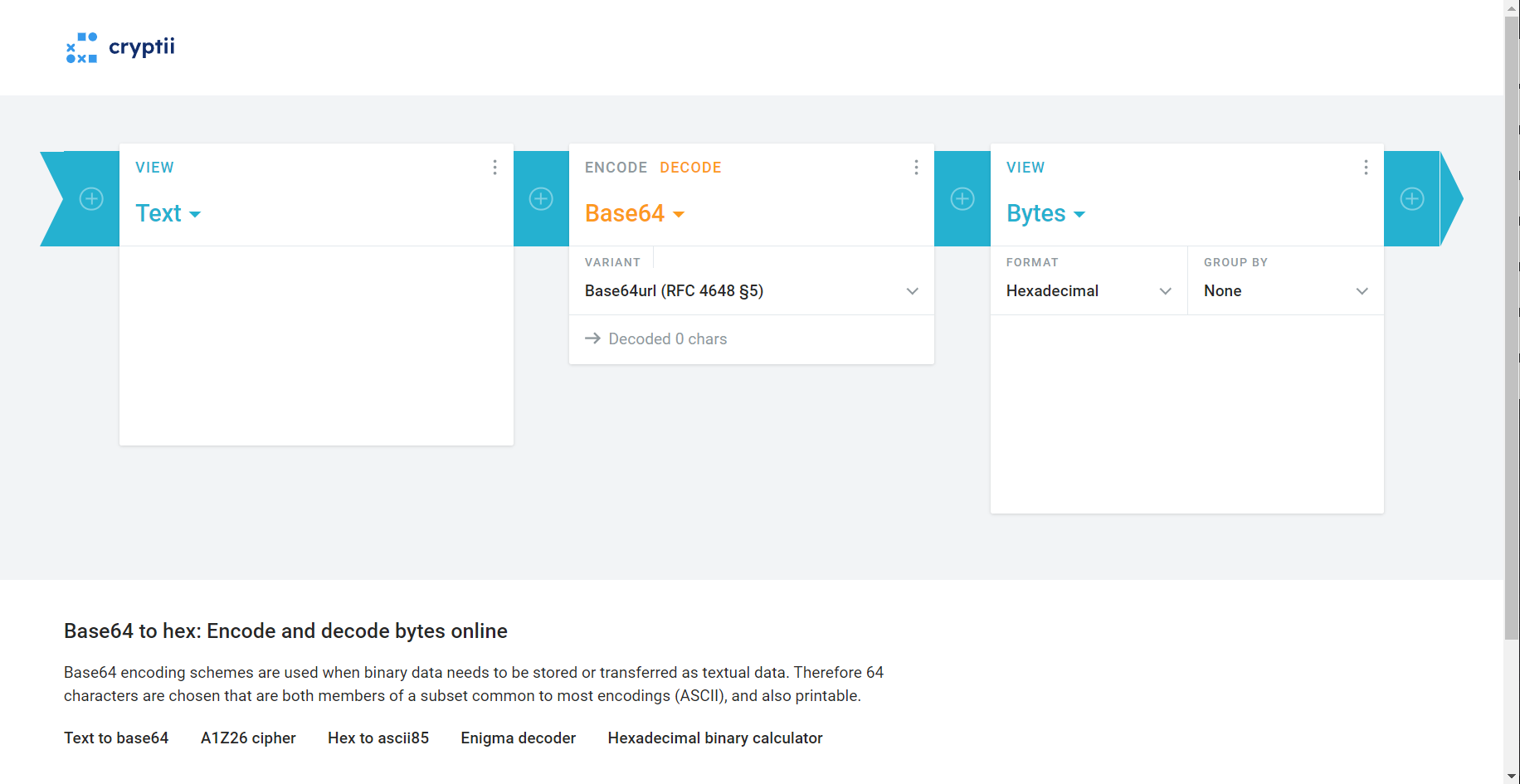Open the Bytes view options menu
Viewport: 1520px width, 784px height.
(1366, 168)
